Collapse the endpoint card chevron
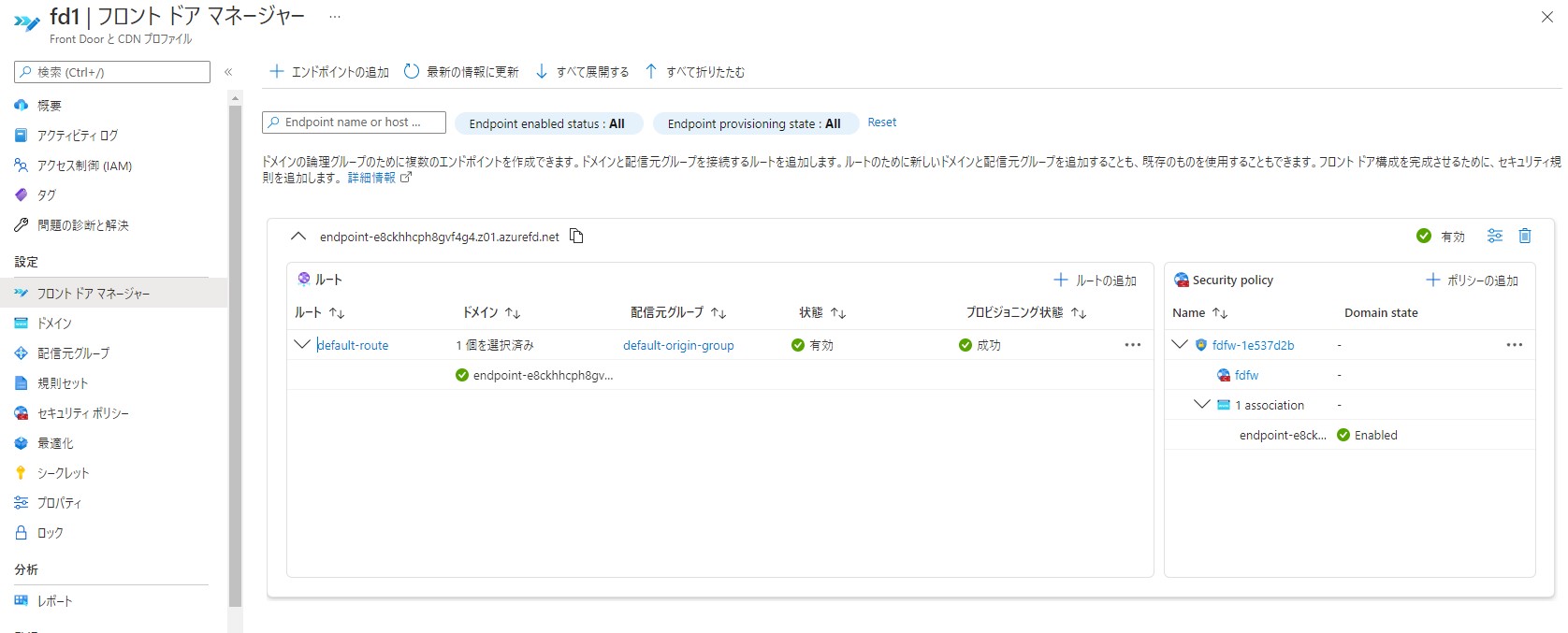Image resolution: width=1568 pixels, height=633 pixels. click(x=298, y=237)
